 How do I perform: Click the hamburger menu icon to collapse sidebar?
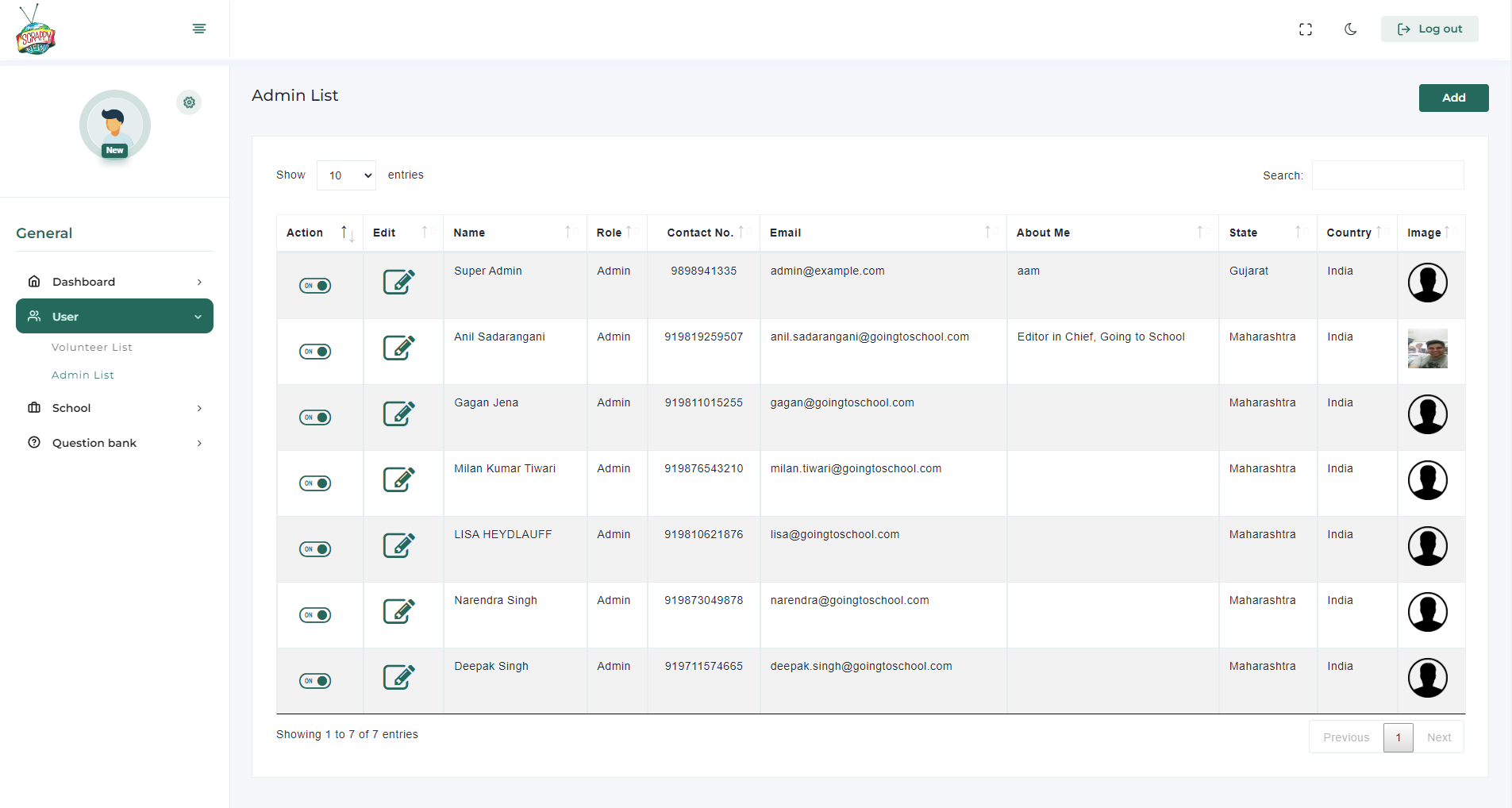coord(199,29)
